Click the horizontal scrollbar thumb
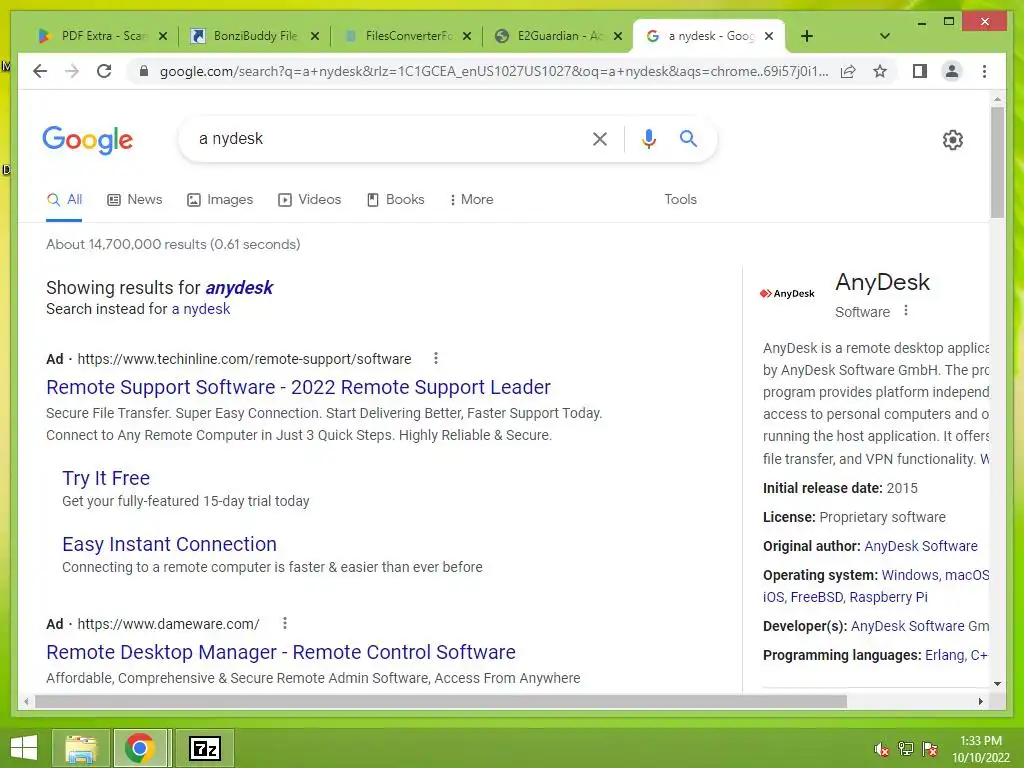1024x768 pixels. tap(441, 701)
